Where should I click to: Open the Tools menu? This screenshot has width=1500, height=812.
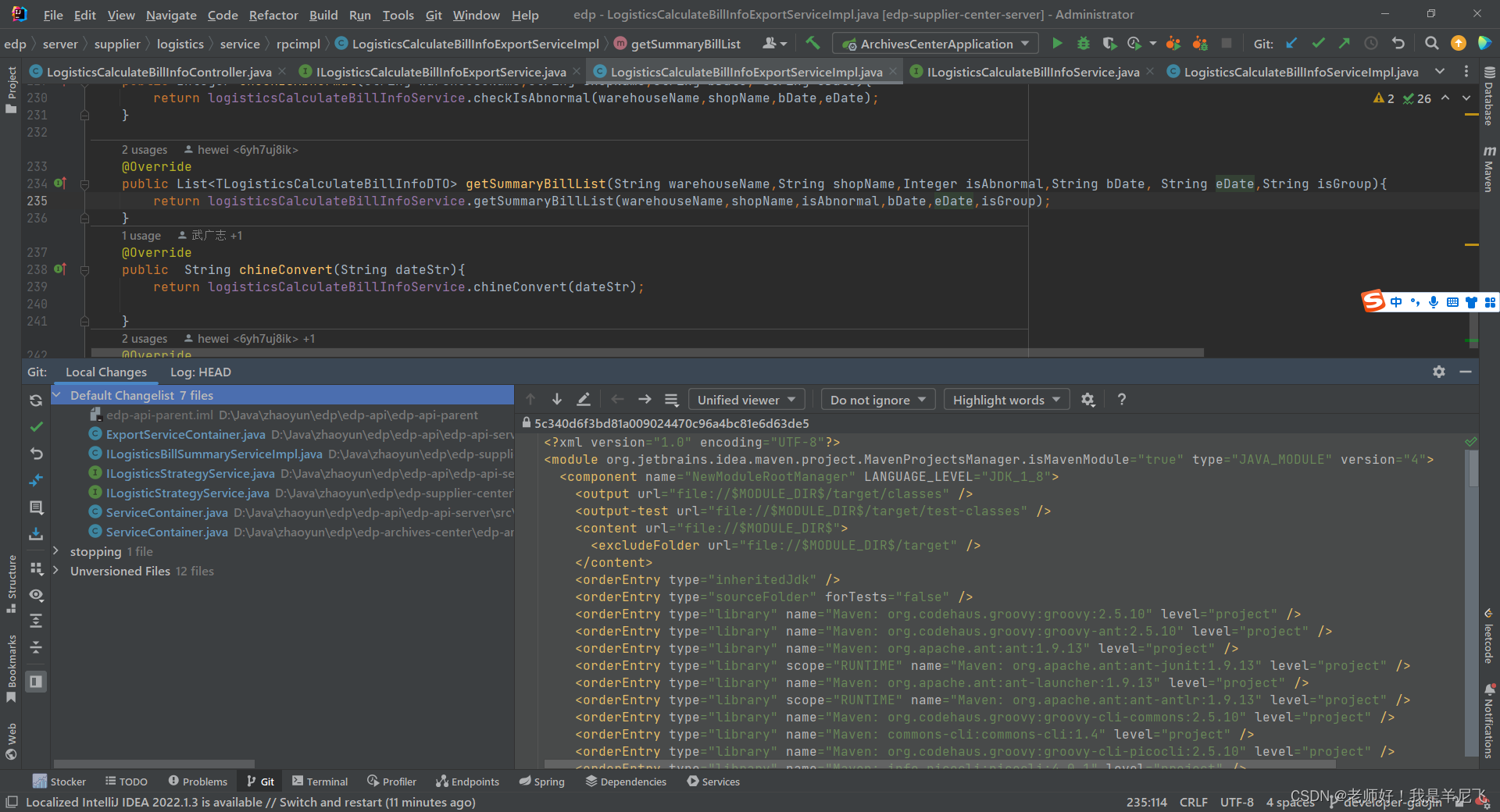(398, 15)
